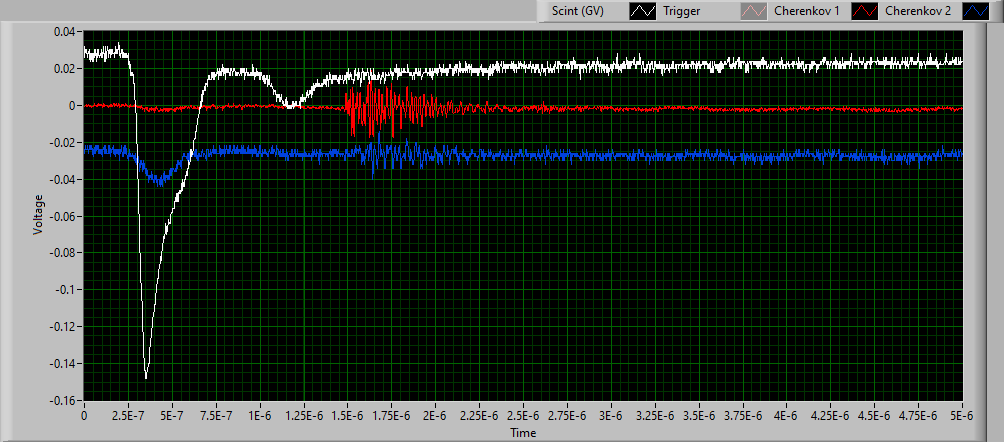1004x442 pixels.
Task: Select the Cherenkov 2 legend label
Action: tap(917, 11)
